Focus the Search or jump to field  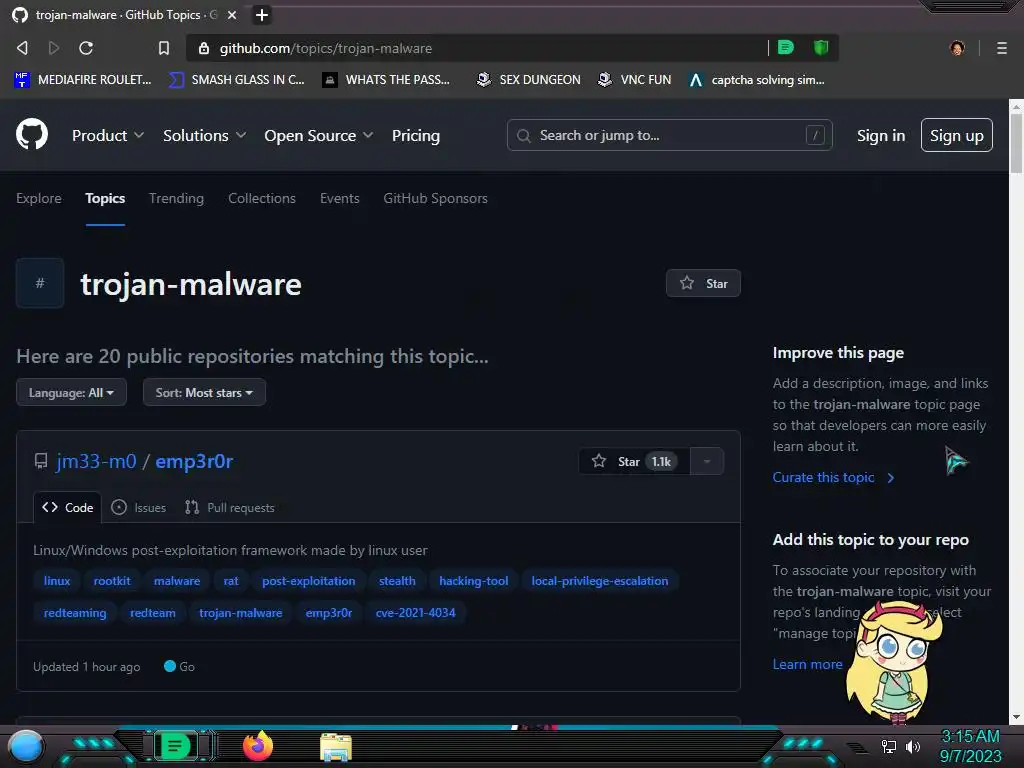click(x=669, y=135)
